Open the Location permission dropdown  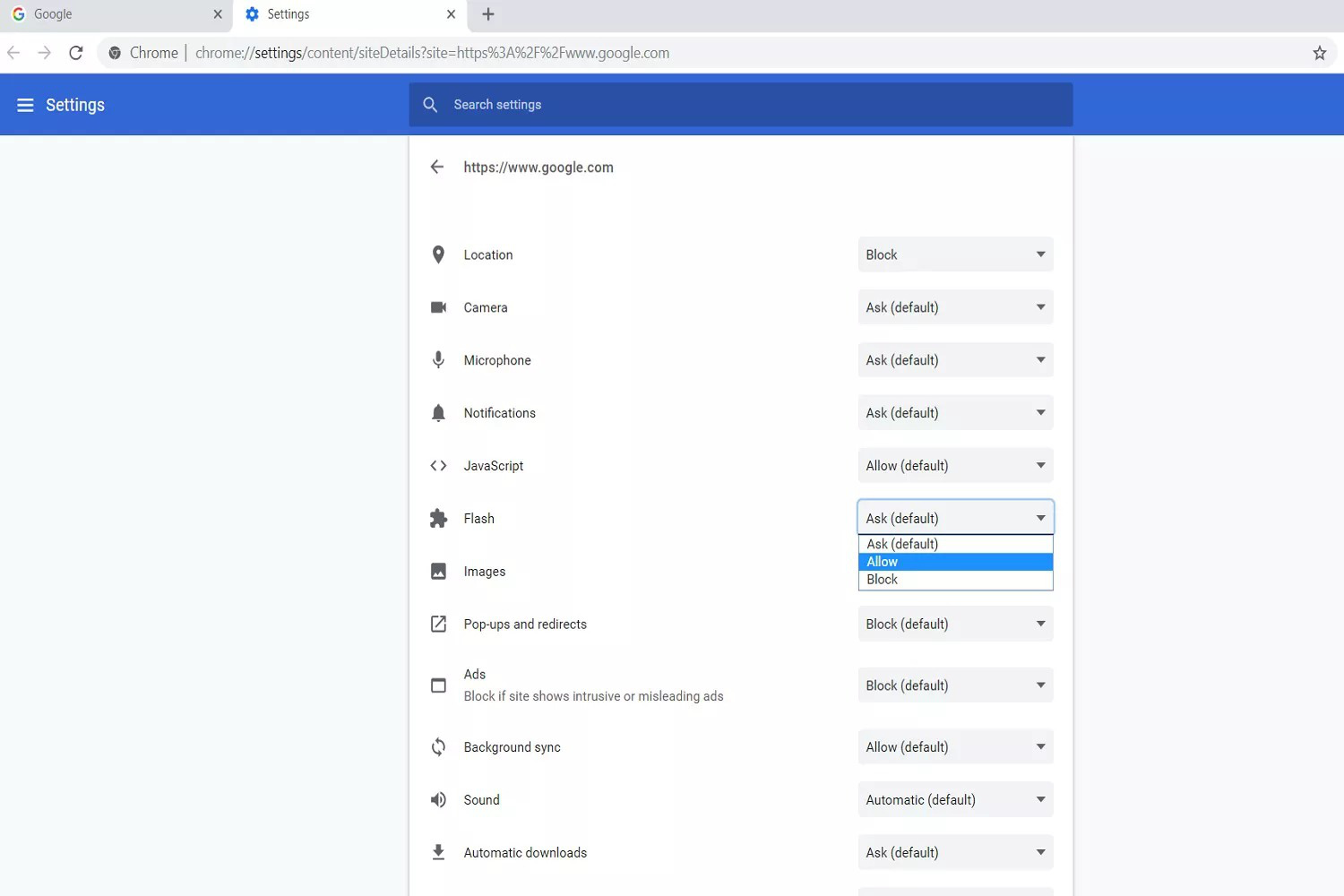[955, 254]
